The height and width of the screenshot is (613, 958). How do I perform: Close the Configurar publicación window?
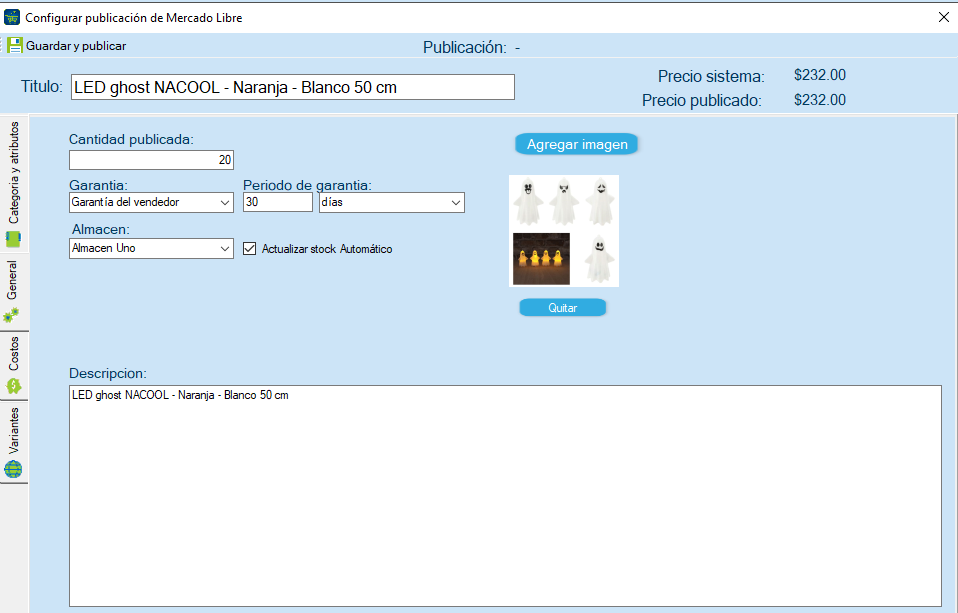point(943,17)
